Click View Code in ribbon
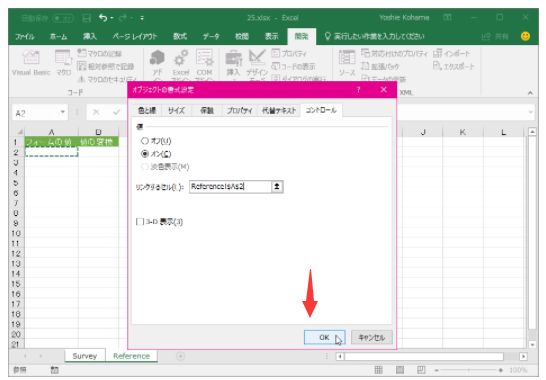 pyautogui.click(x=293, y=66)
